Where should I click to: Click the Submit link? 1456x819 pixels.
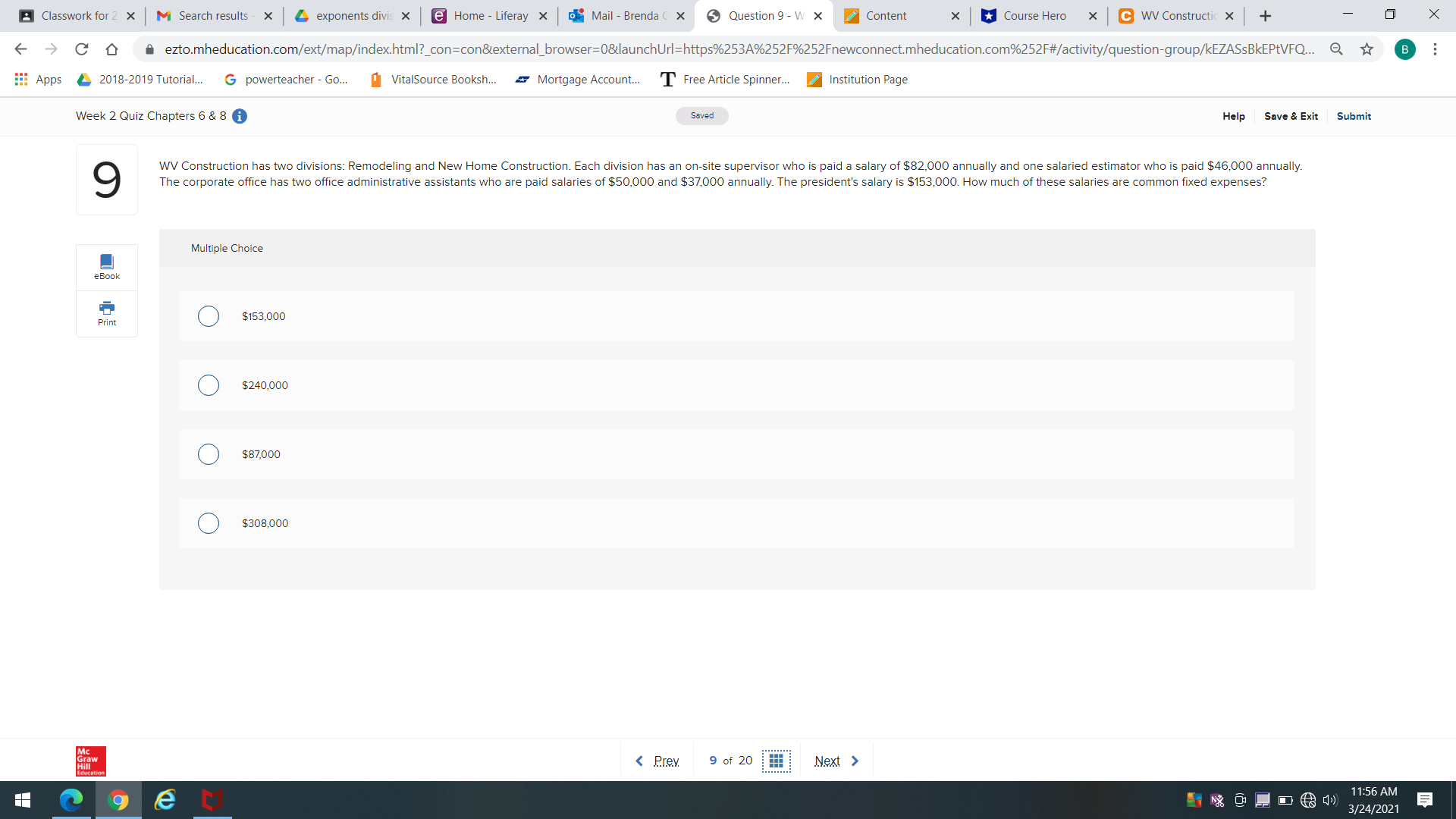pyautogui.click(x=1354, y=116)
